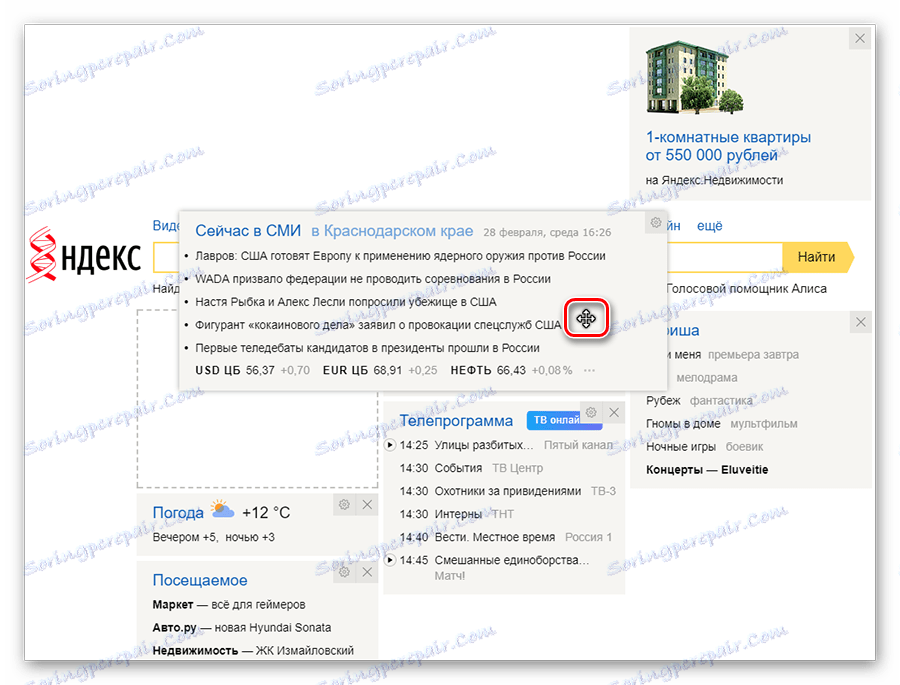This screenshot has height=685, width=900.
Task: Click the highlighted move handle on news widget
Action: pyautogui.click(x=587, y=318)
